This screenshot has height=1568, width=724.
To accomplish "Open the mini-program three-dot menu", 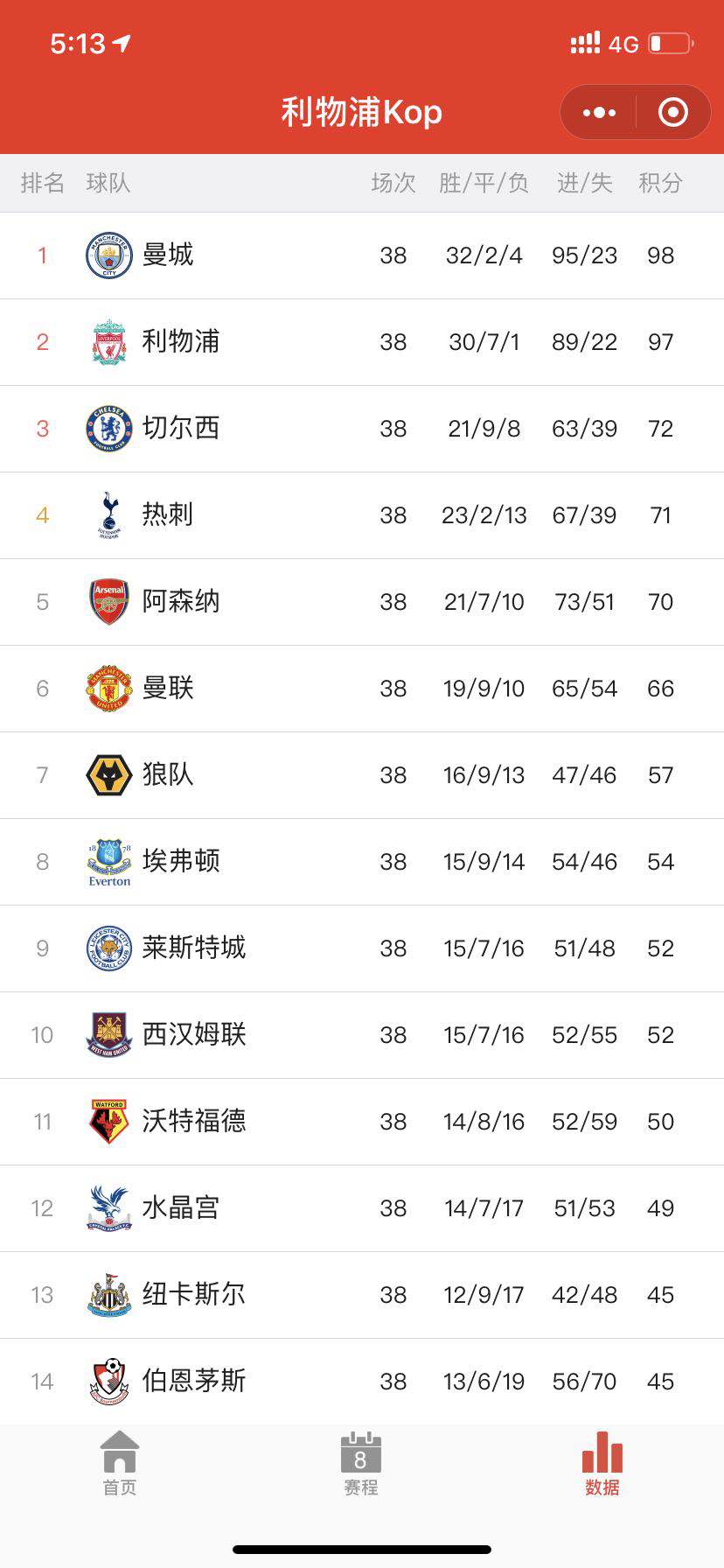I will coord(599,112).
